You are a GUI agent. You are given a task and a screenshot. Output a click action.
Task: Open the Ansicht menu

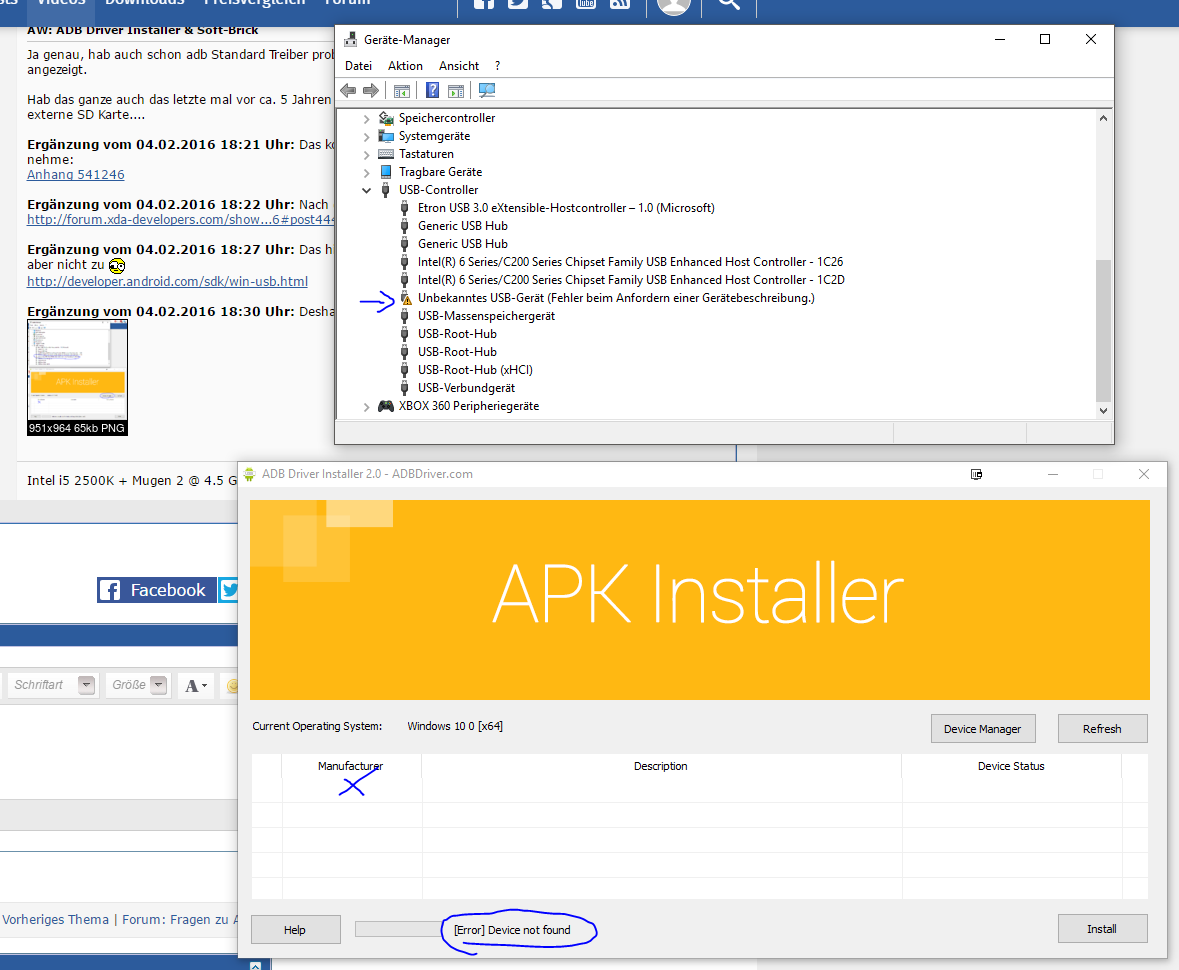(459, 66)
